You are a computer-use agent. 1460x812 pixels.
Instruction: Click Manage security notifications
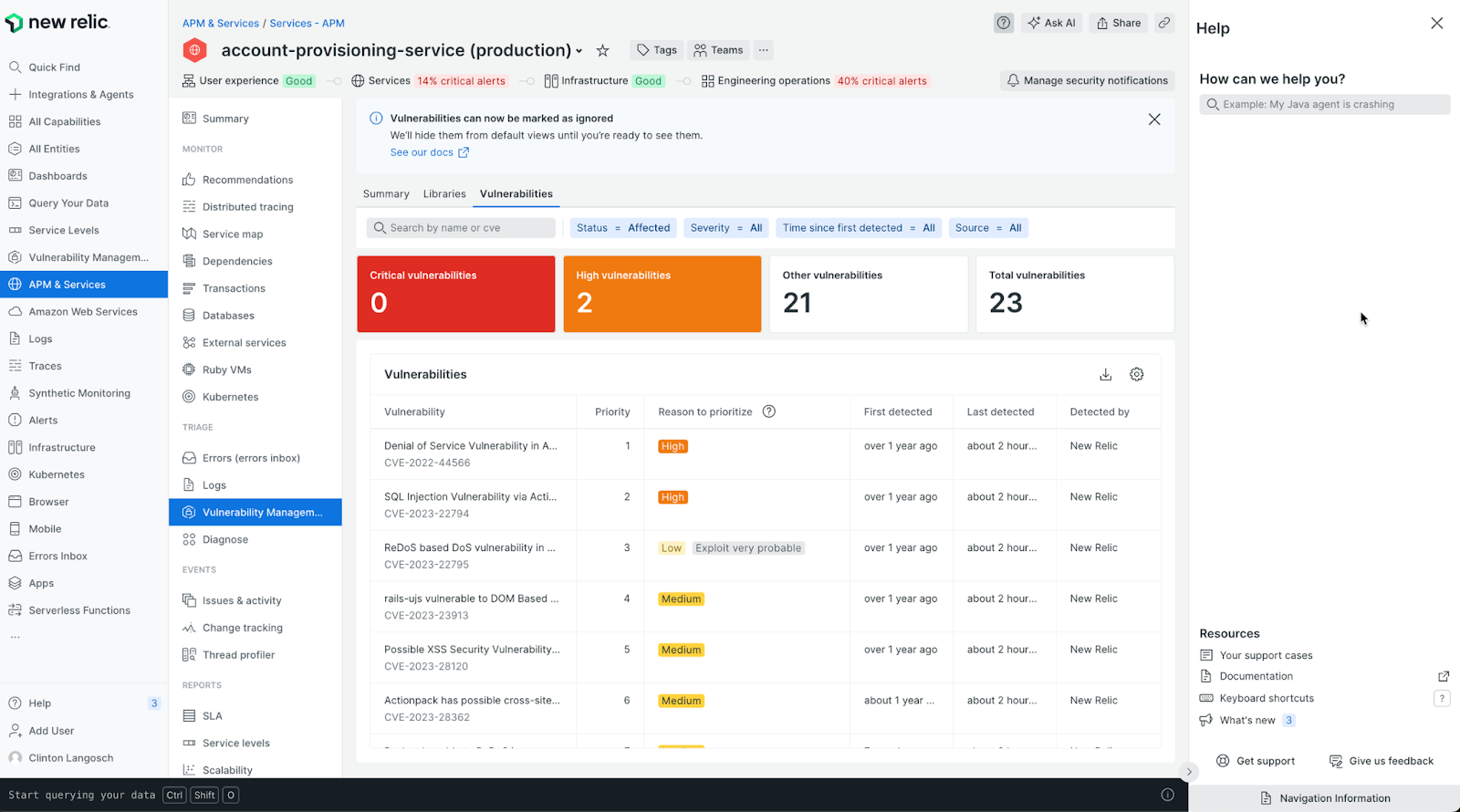pyautogui.click(x=1088, y=80)
